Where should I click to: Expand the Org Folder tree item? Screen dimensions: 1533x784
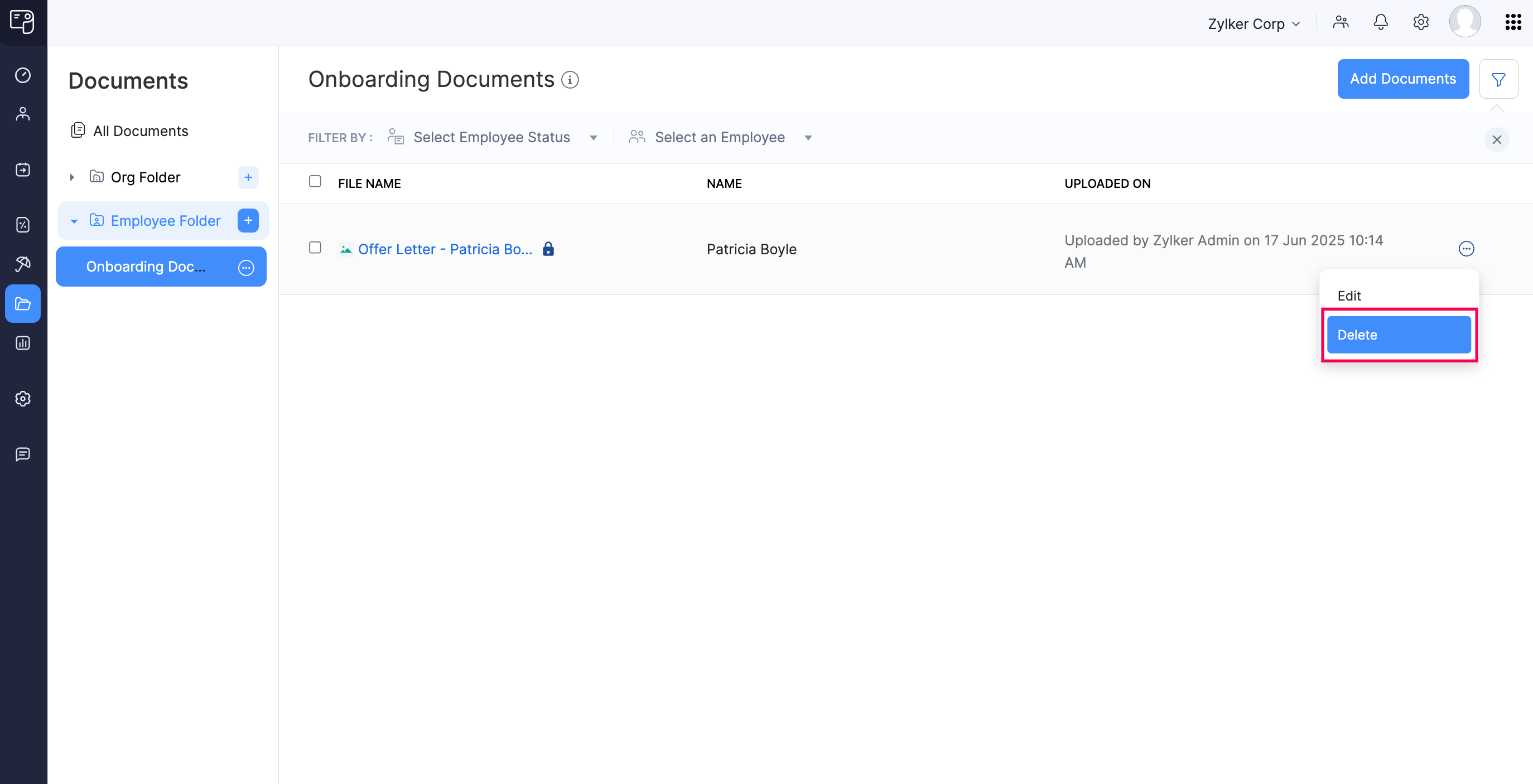72,177
